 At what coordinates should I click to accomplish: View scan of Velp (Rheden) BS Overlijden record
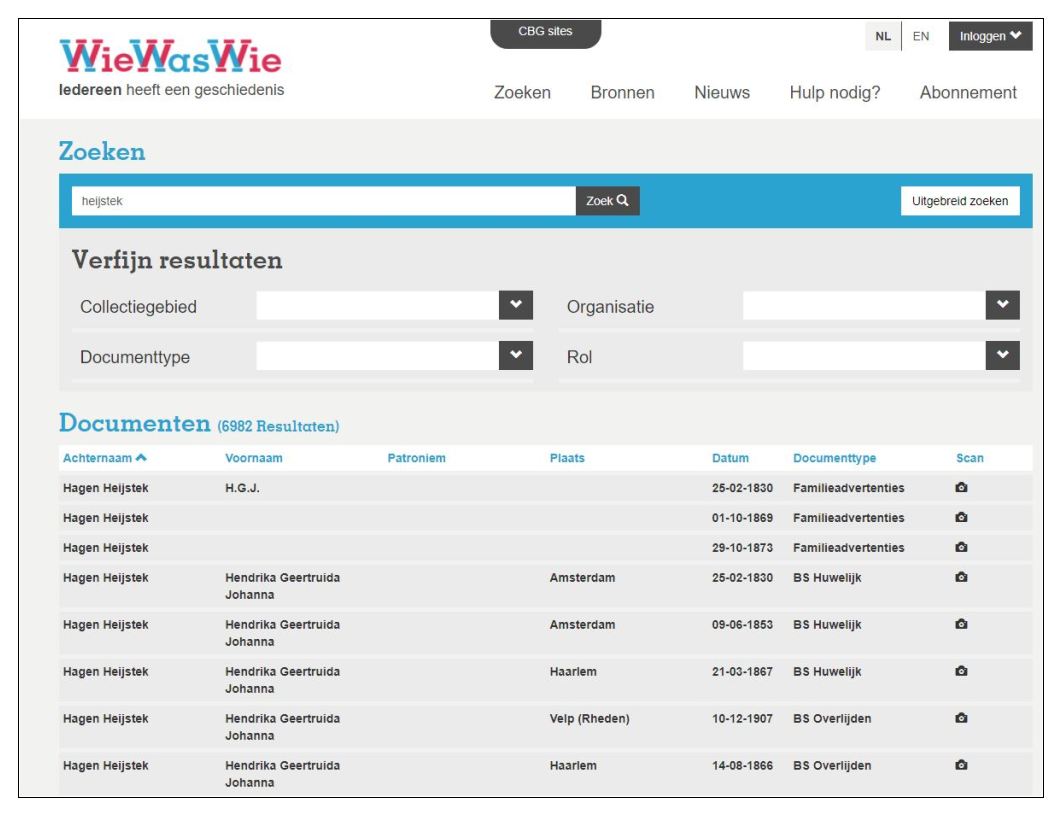(x=961, y=719)
